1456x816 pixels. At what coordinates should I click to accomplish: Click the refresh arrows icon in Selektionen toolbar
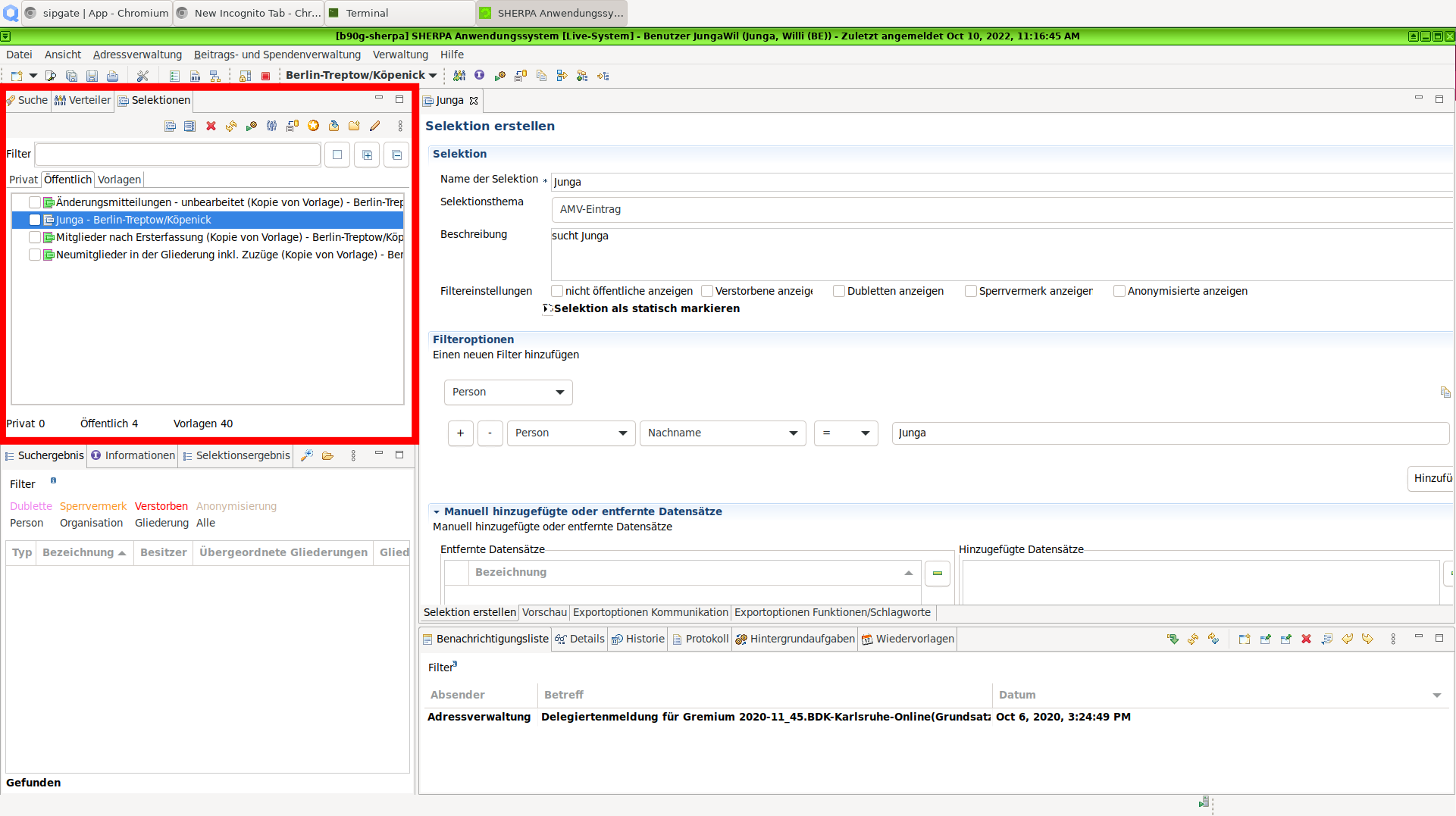(x=231, y=126)
